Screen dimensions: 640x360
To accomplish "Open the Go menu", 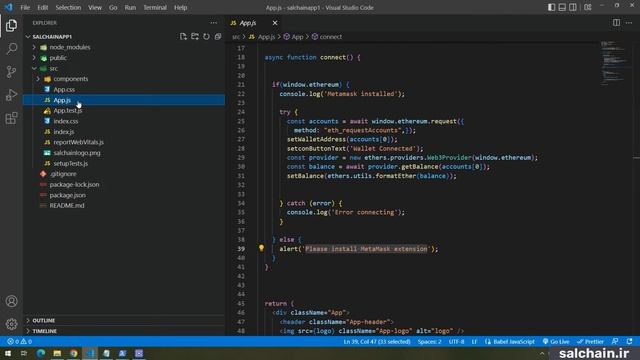I will tap(113, 7).
